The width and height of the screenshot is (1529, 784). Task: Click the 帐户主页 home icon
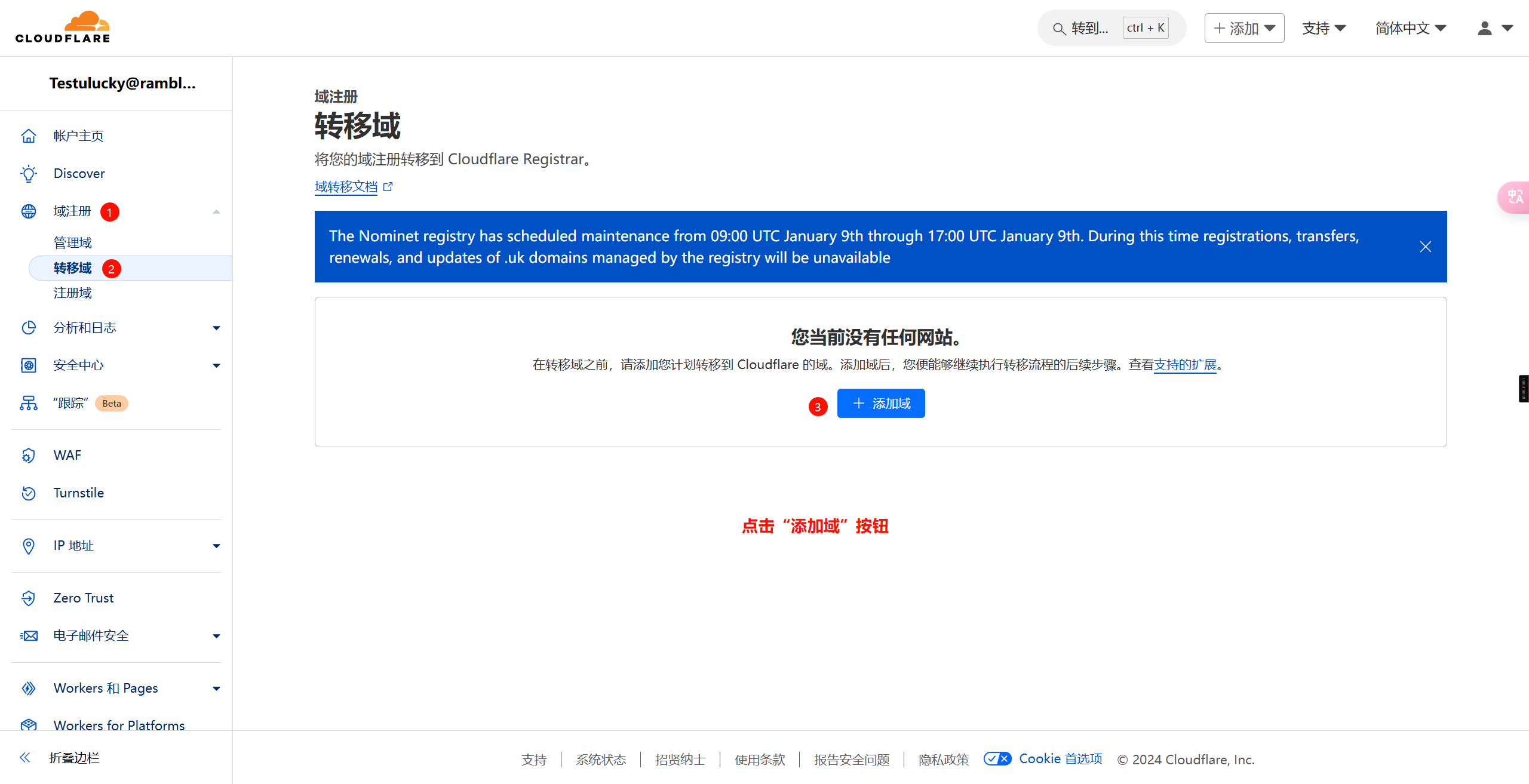coord(29,136)
